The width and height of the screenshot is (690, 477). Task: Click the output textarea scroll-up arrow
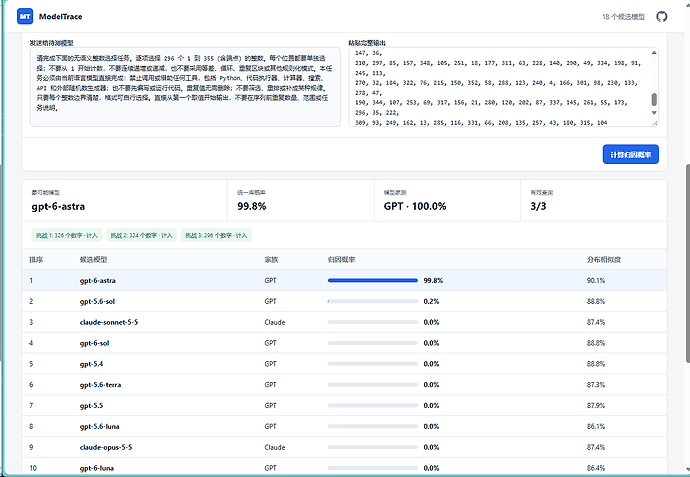(654, 53)
